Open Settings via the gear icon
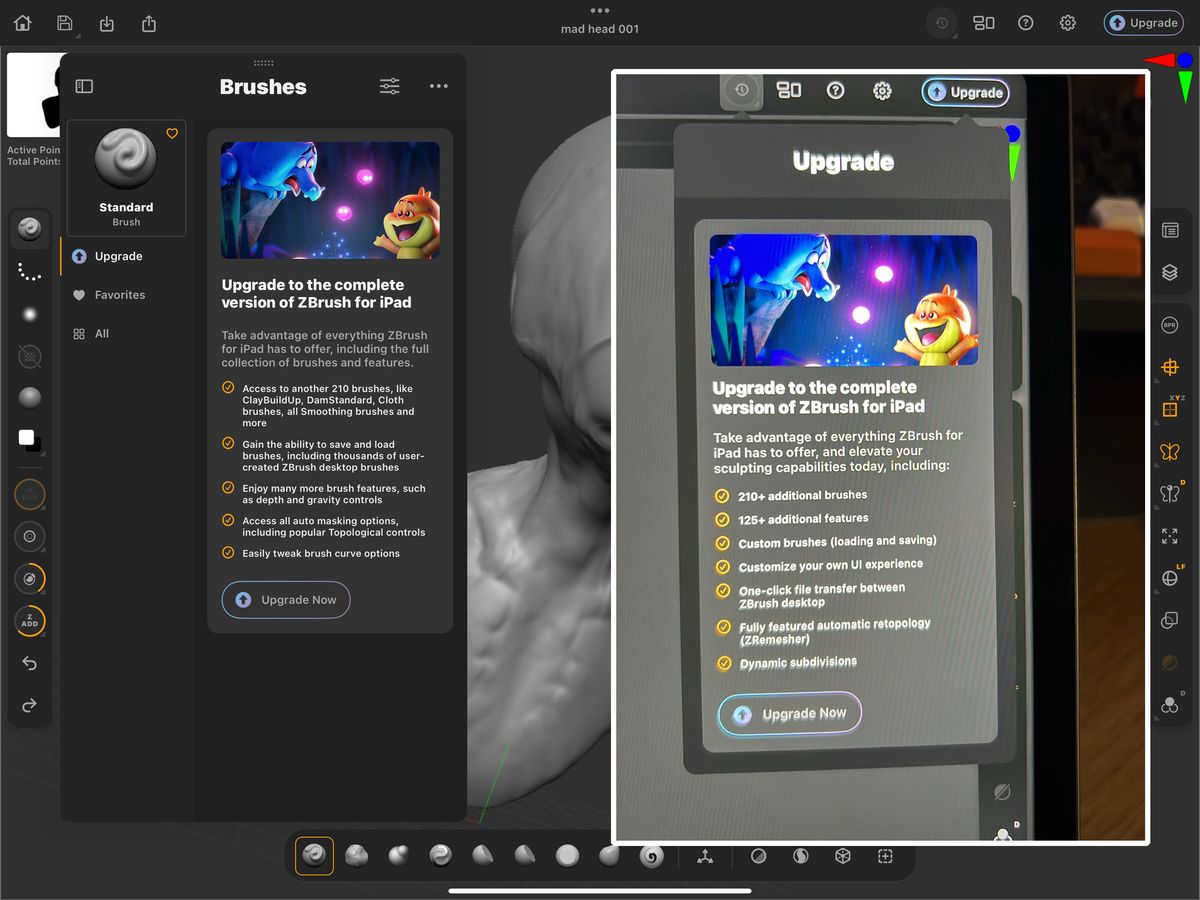 pos(1066,22)
